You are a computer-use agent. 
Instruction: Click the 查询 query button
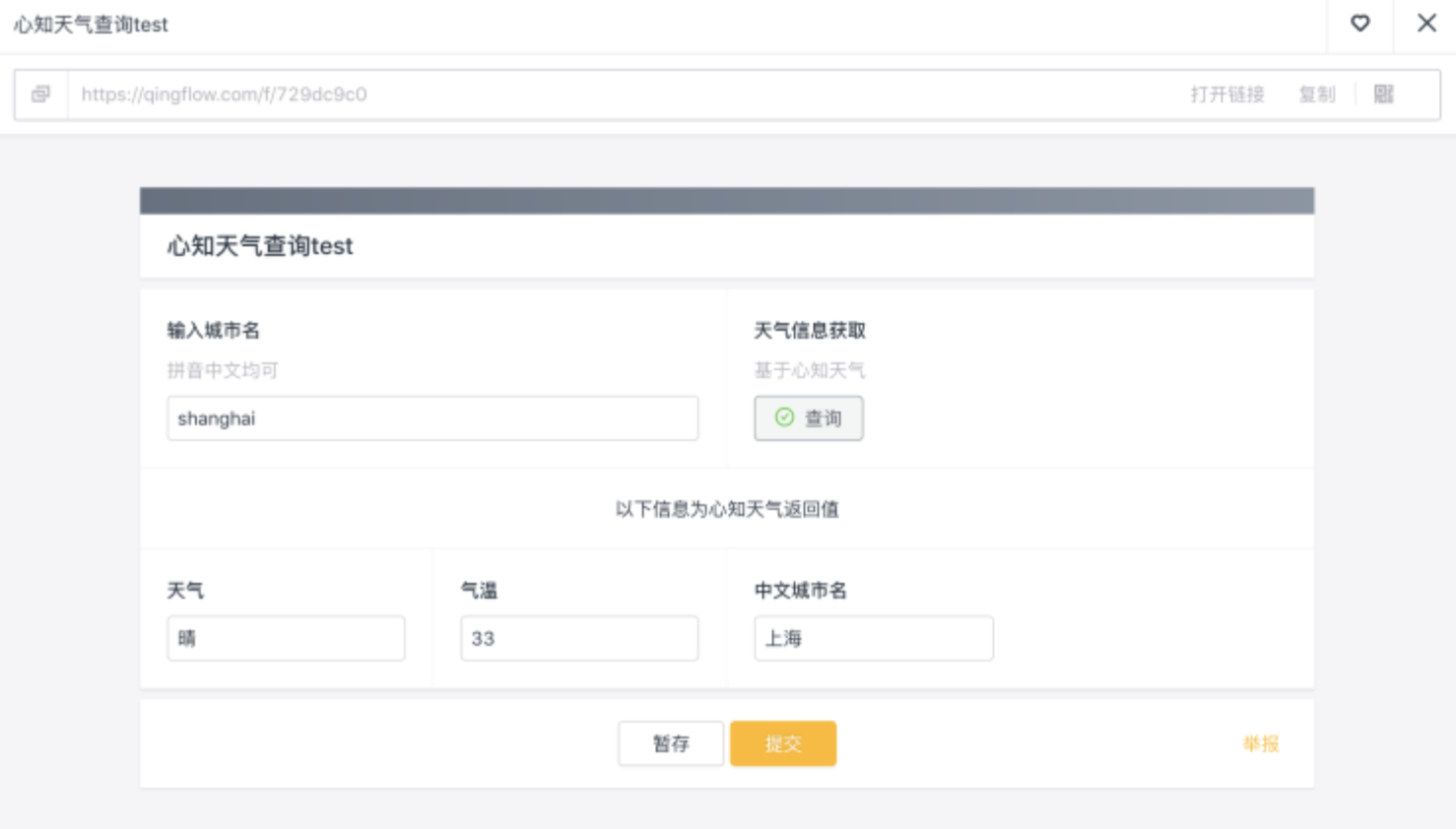point(809,418)
